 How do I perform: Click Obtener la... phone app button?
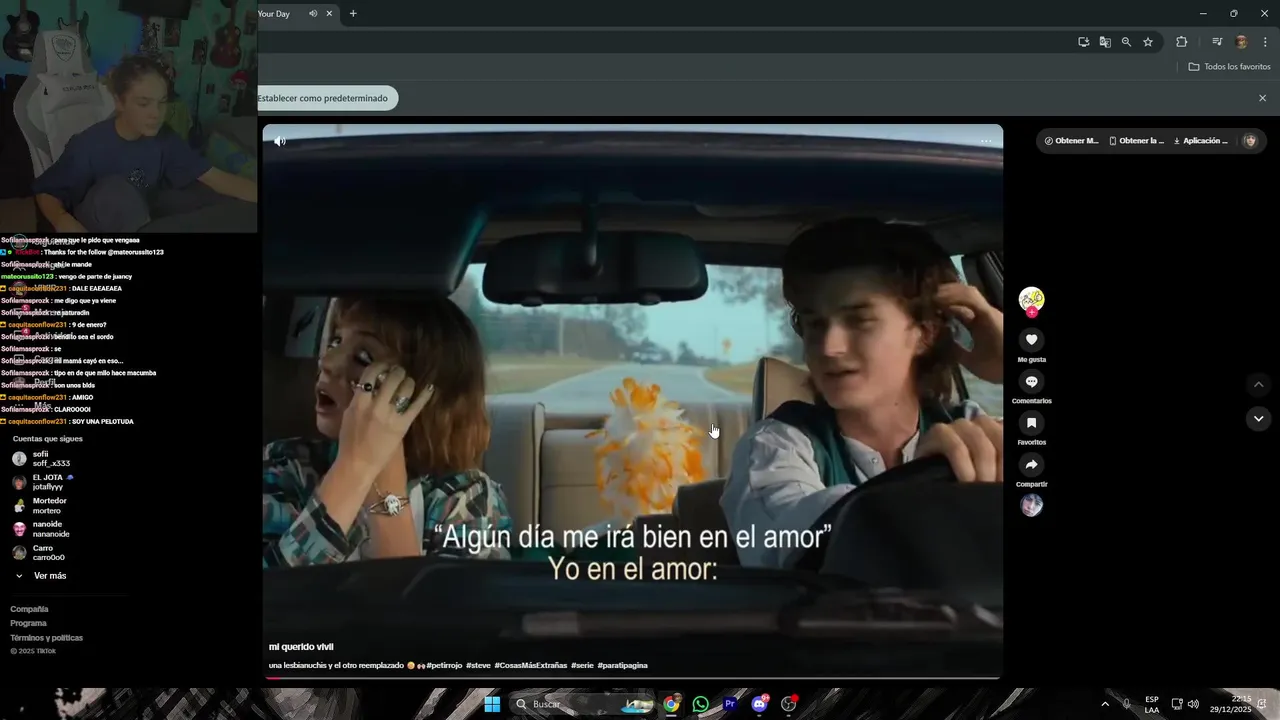[1137, 141]
